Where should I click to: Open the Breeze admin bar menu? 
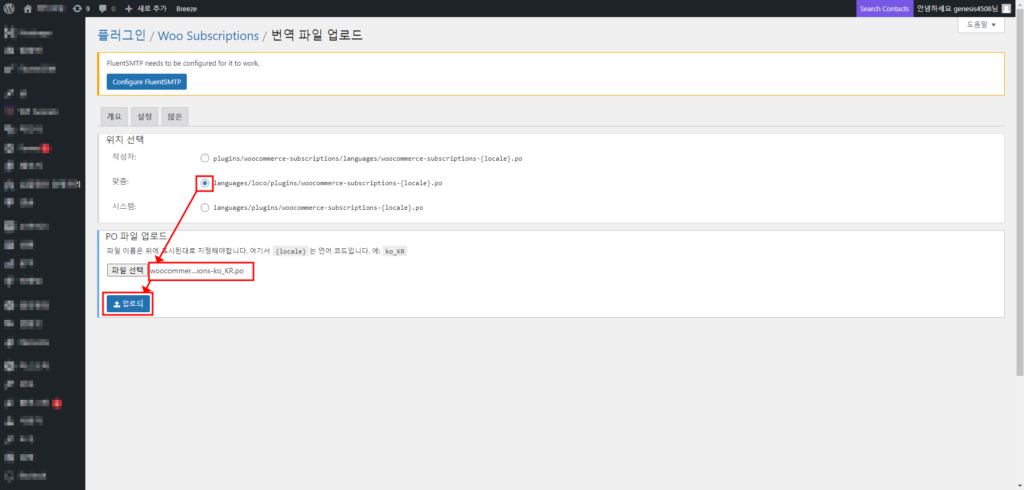(186, 8)
